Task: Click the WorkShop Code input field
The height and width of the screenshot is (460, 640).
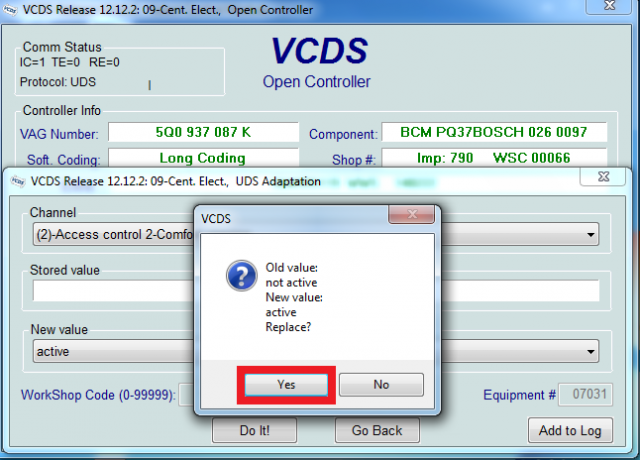Action: pos(187,395)
